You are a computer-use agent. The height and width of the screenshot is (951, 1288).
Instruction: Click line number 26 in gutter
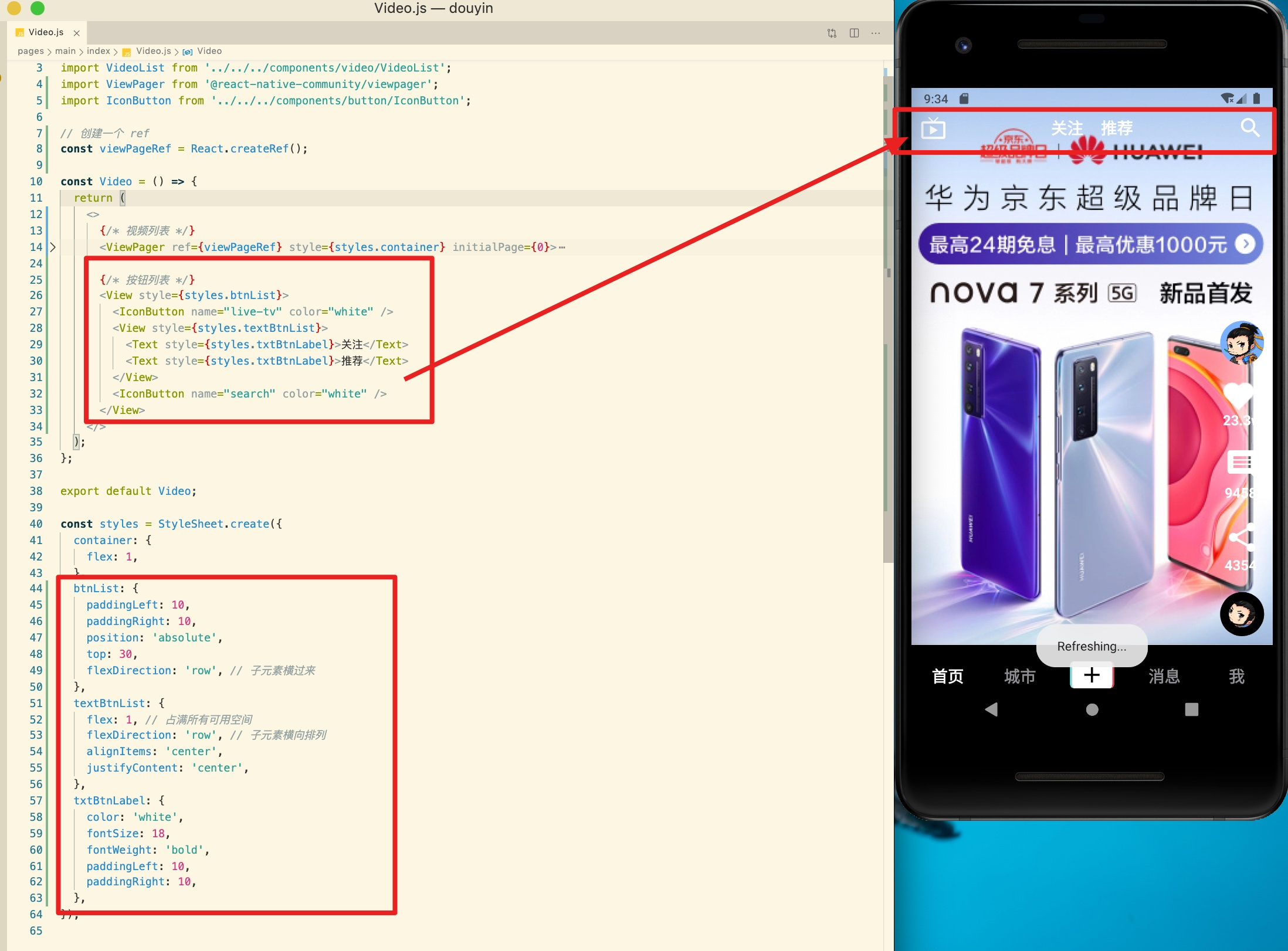[x=36, y=295]
